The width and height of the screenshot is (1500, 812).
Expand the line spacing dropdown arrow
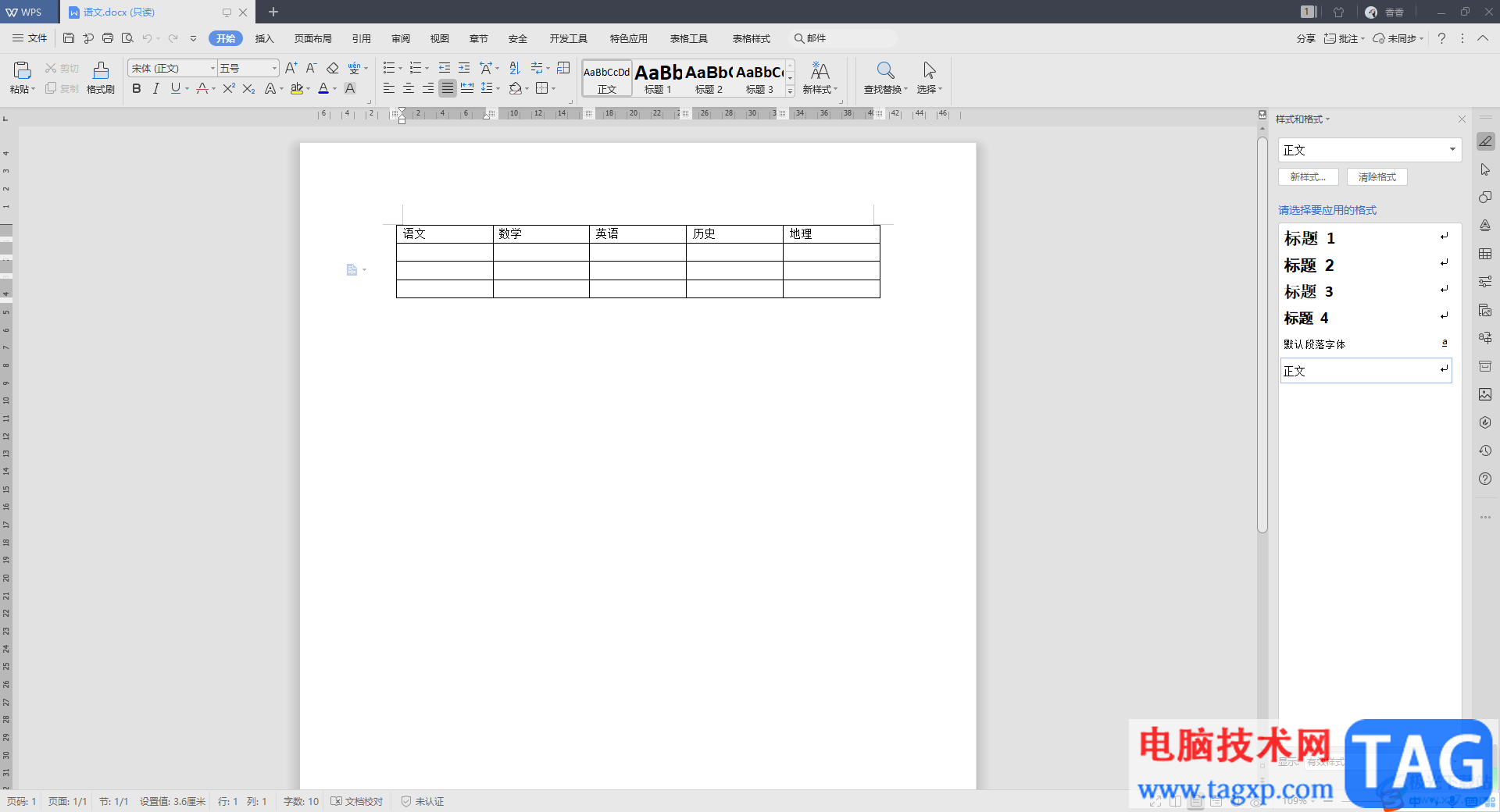coord(498,89)
